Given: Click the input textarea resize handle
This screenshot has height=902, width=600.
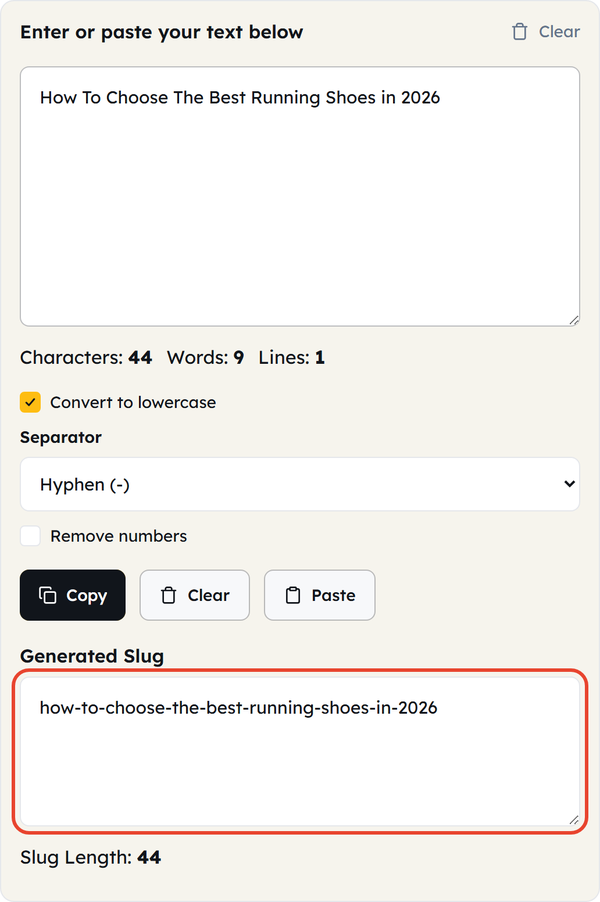Looking at the screenshot, I should (574, 320).
